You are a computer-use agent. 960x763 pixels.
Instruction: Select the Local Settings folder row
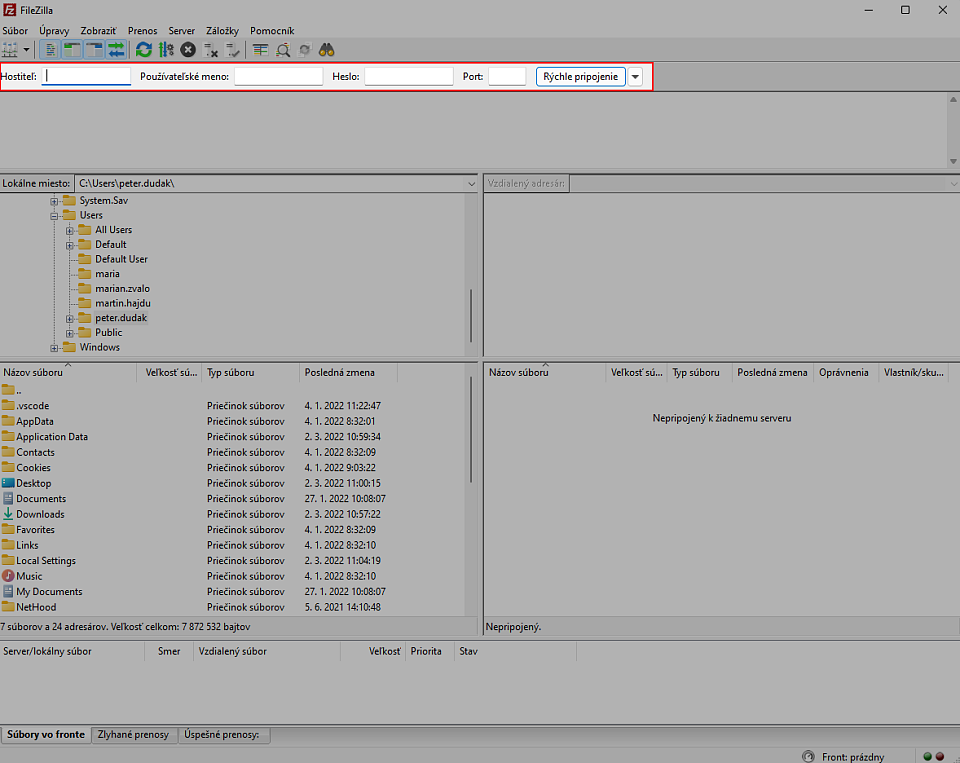(x=233, y=560)
